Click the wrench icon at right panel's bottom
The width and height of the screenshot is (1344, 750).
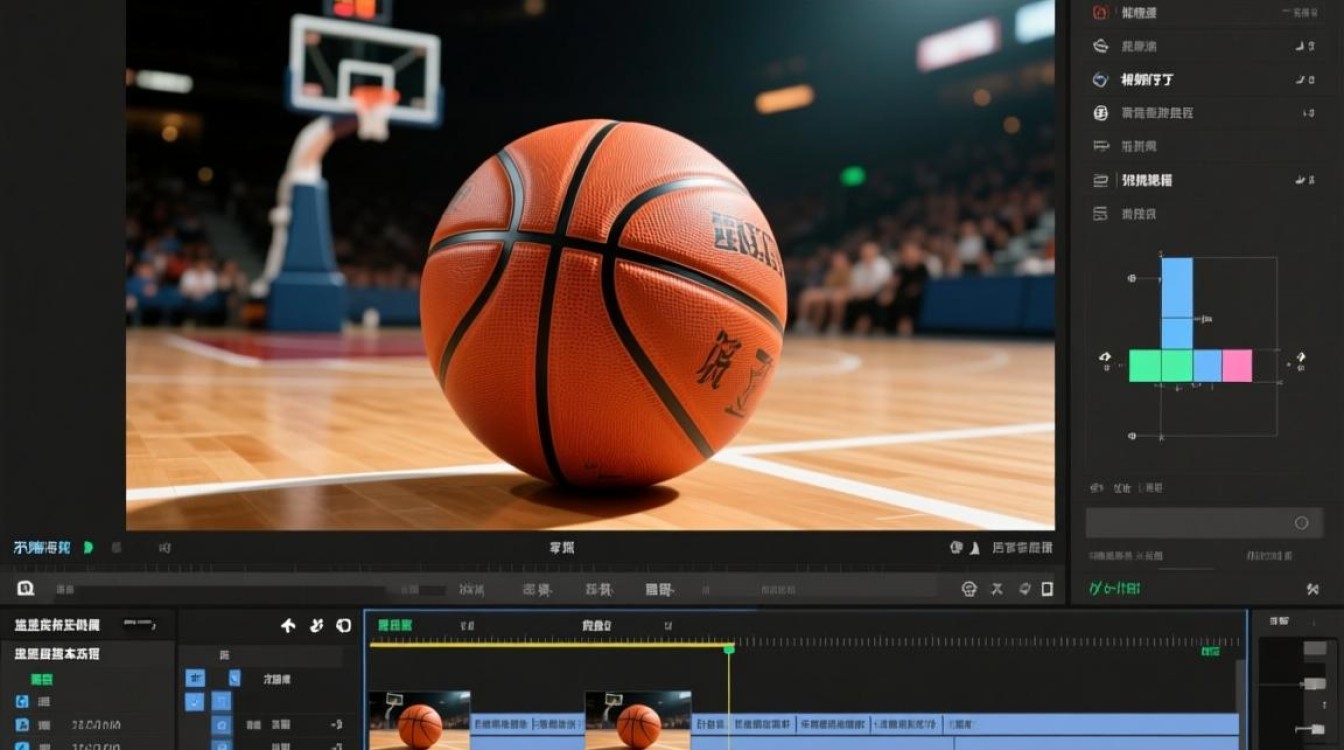pos(1313,589)
